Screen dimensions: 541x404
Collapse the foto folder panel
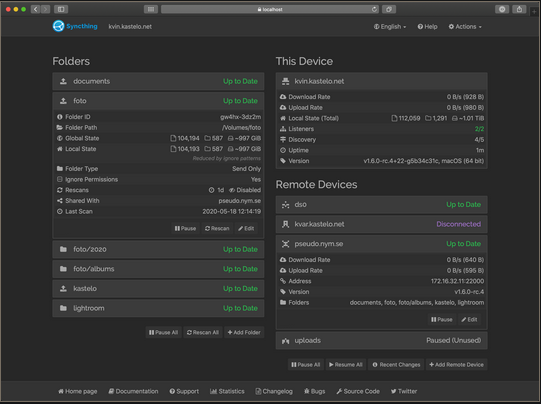coord(158,101)
